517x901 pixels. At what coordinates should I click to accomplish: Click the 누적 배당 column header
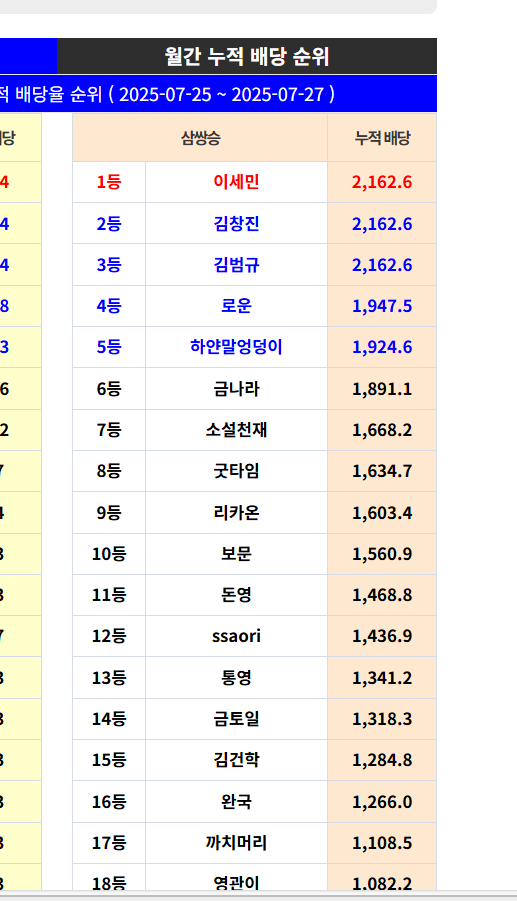(382, 138)
